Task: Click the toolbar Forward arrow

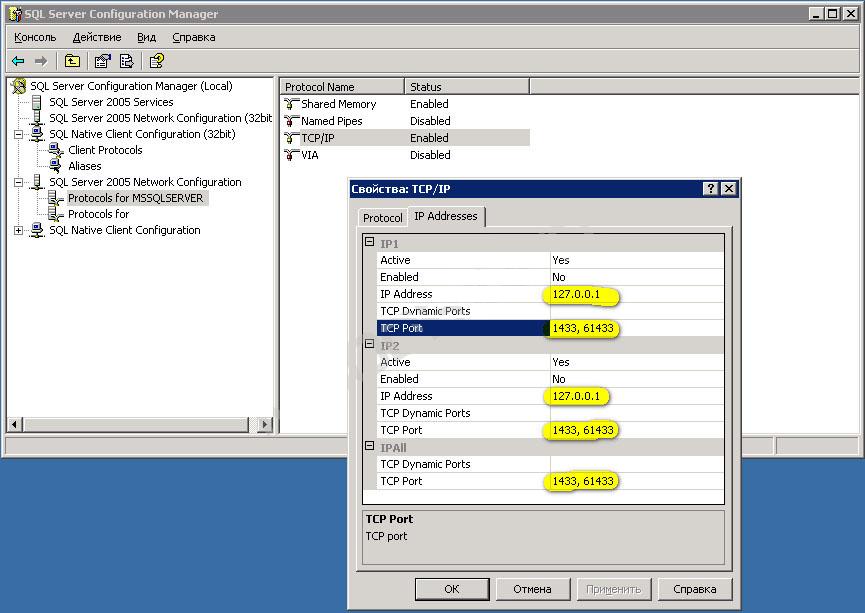Action: 41,61
